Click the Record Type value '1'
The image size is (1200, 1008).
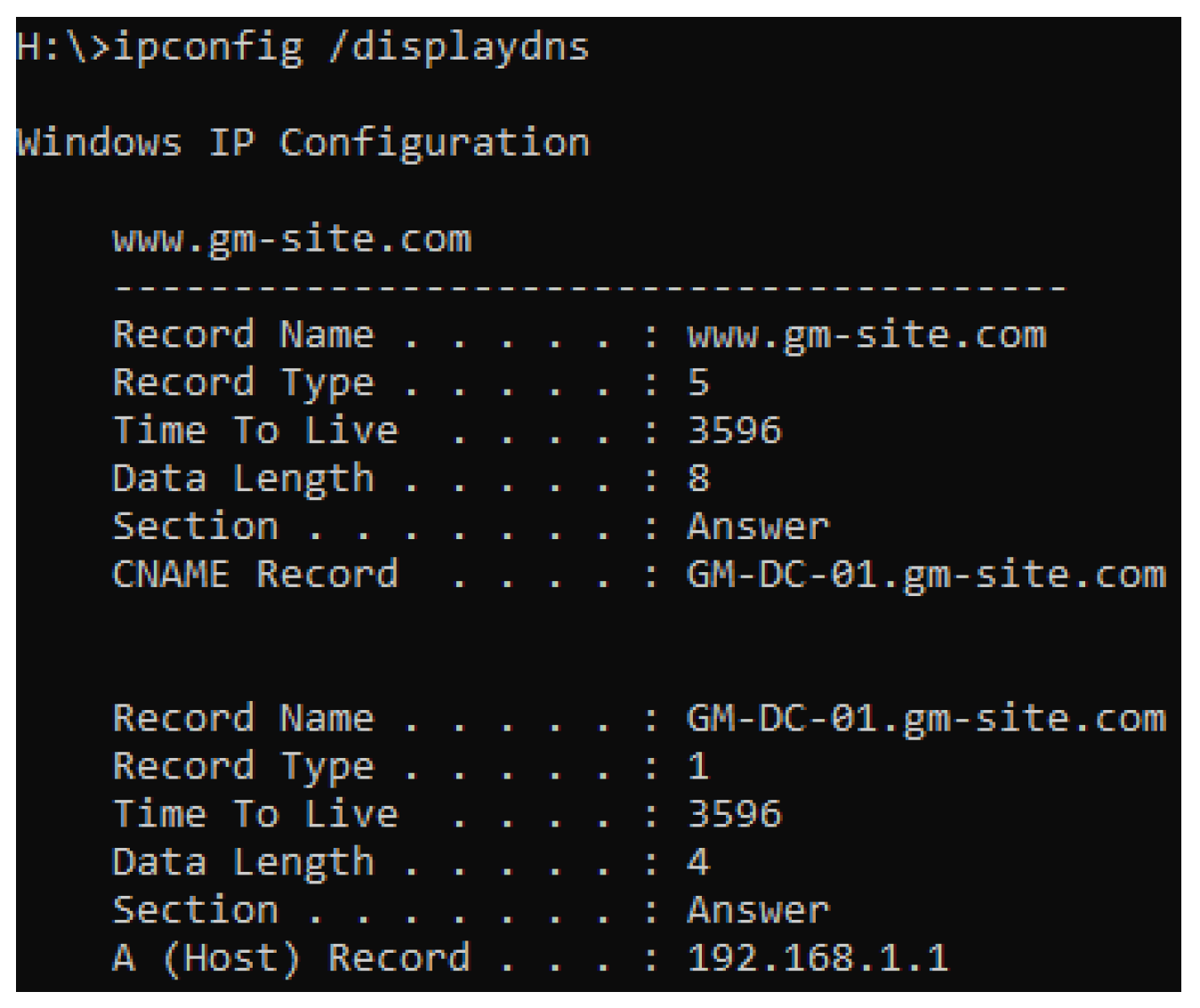698,766
